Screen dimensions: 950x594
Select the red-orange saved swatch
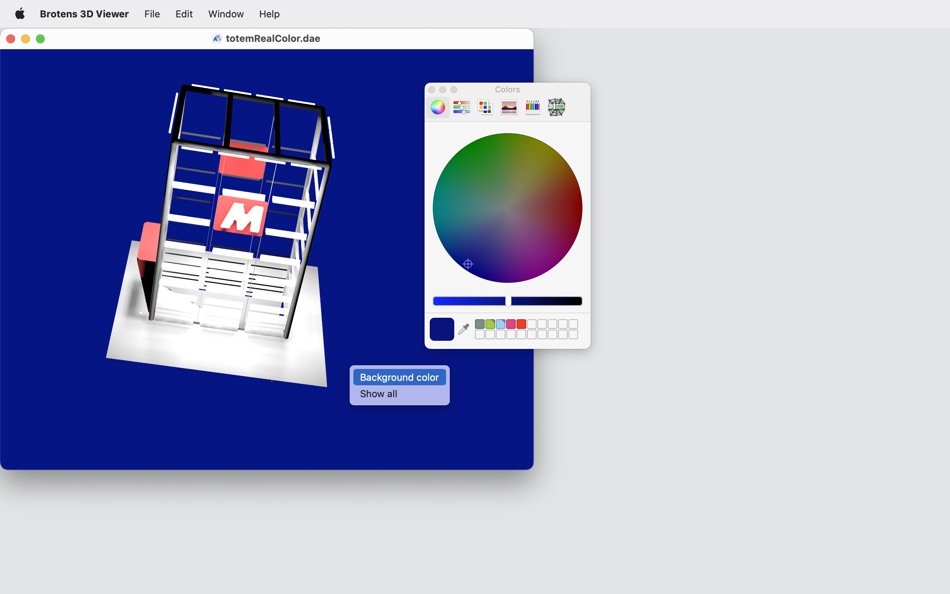click(521, 324)
